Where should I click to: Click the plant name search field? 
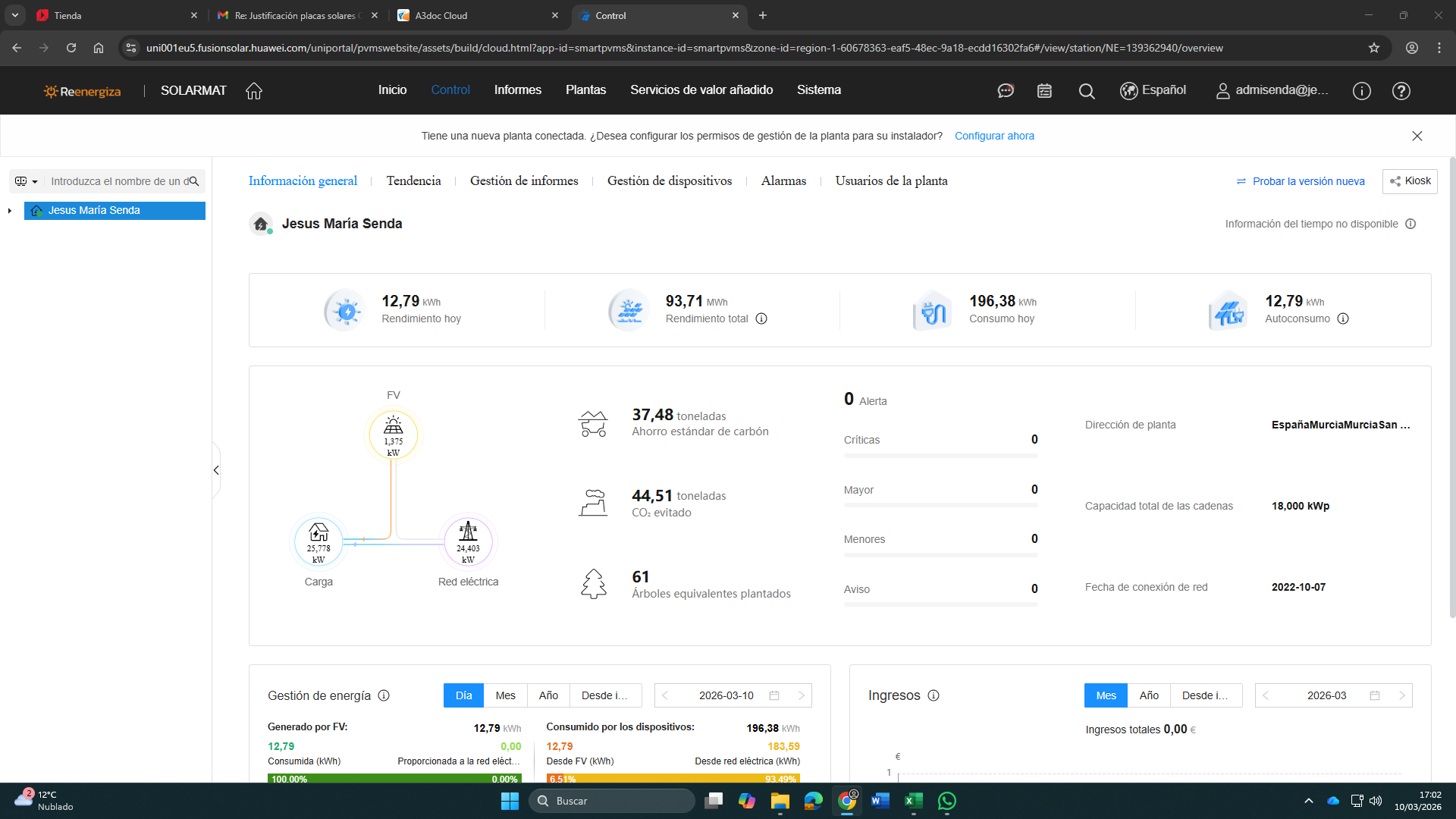(x=118, y=181)
